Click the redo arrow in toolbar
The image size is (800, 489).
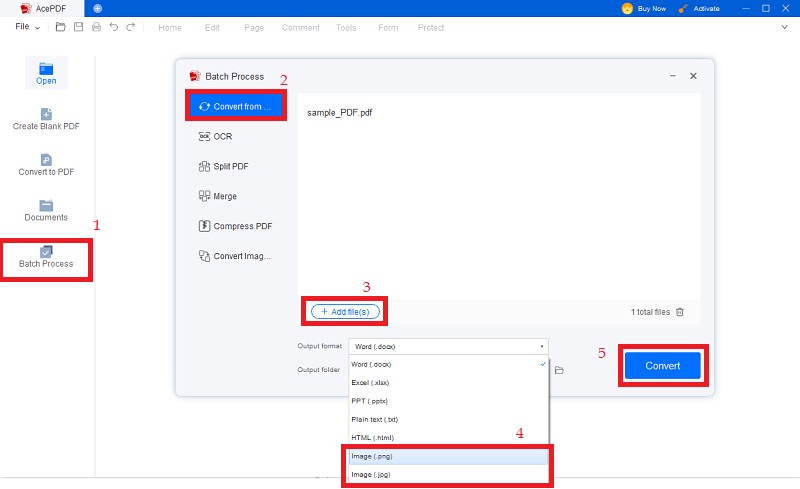click(131, 27)
